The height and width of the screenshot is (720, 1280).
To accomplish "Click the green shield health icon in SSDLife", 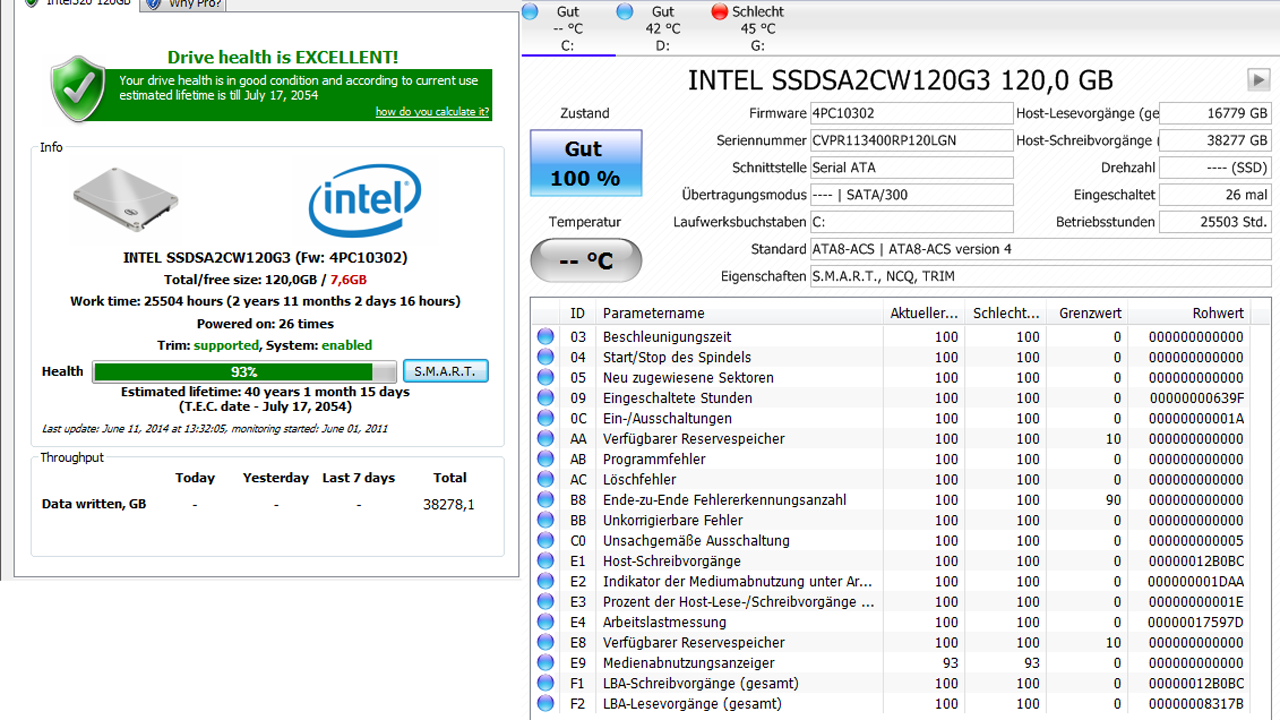I will [x=78, y=89].
